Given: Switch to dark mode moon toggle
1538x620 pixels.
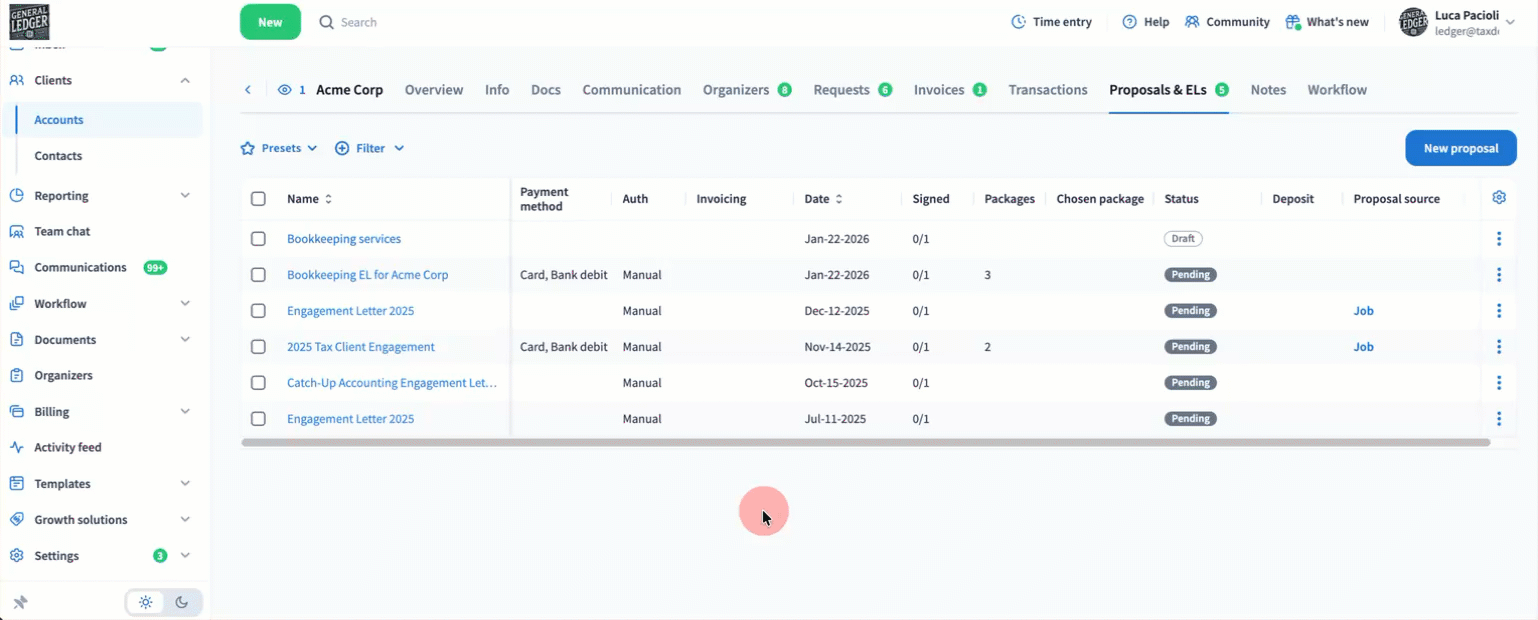Looking at the screenshot, I should [182, 602].
